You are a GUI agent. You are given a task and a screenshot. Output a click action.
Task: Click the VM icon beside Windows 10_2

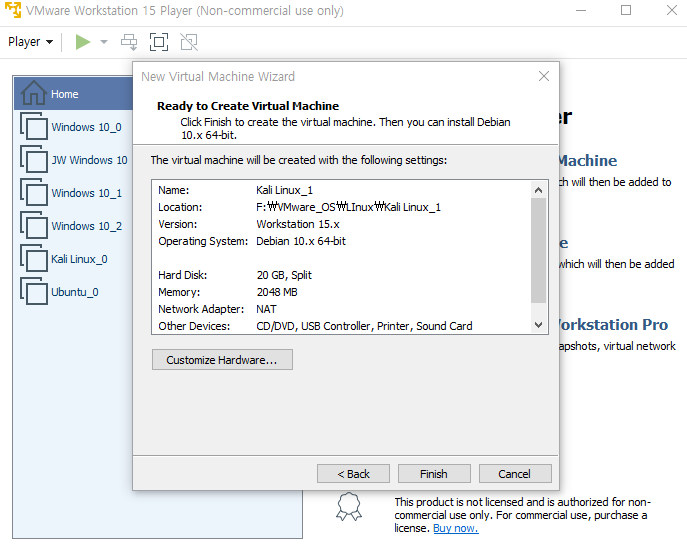tap(34, 225)
